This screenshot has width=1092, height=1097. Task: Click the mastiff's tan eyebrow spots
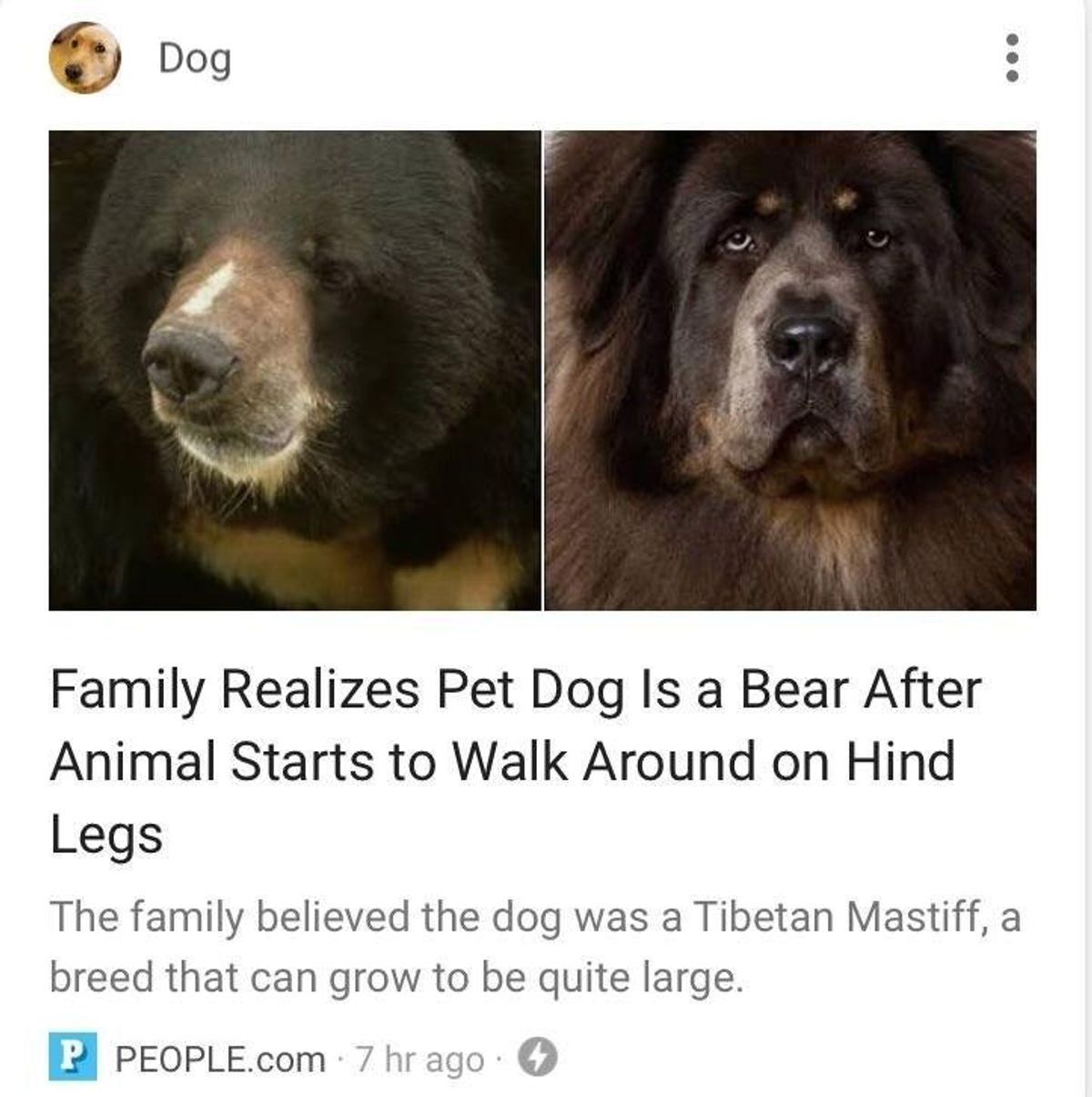coord(806,200)
